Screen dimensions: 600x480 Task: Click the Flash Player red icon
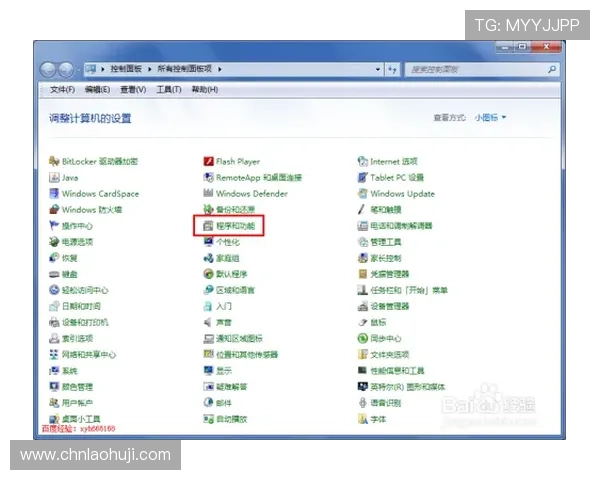[x=208, y=161]
